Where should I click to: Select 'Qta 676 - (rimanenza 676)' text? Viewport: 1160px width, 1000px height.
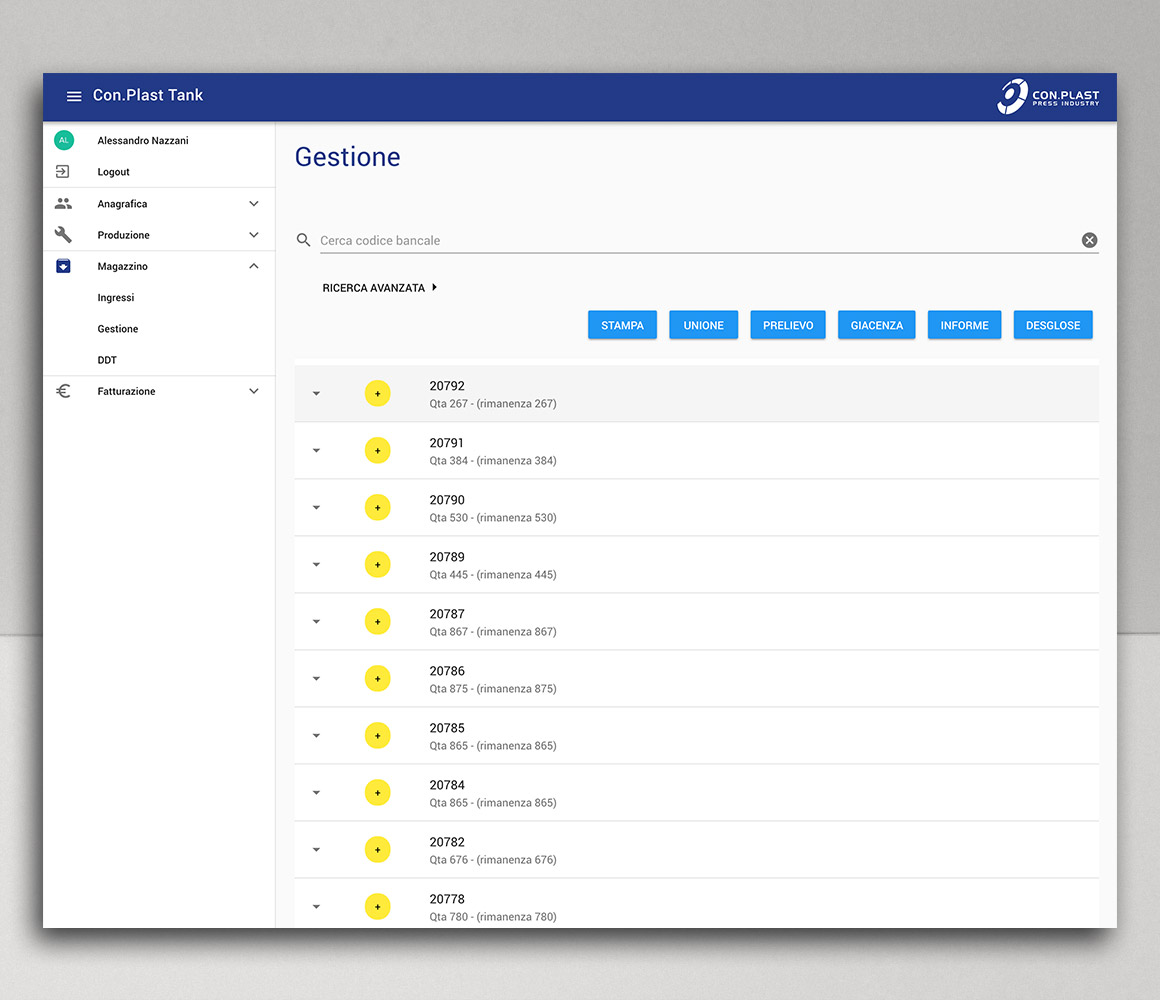tap(493, 859)
